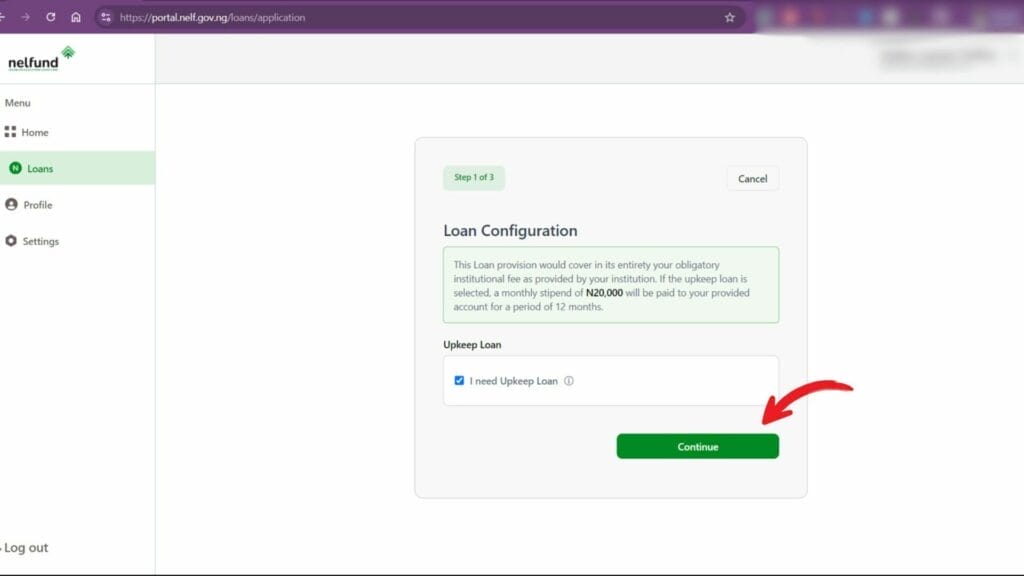Uncheck the I need Upkeep Loan checkbox
This screenshot has width=1024, height=576.
click(459, 380)
